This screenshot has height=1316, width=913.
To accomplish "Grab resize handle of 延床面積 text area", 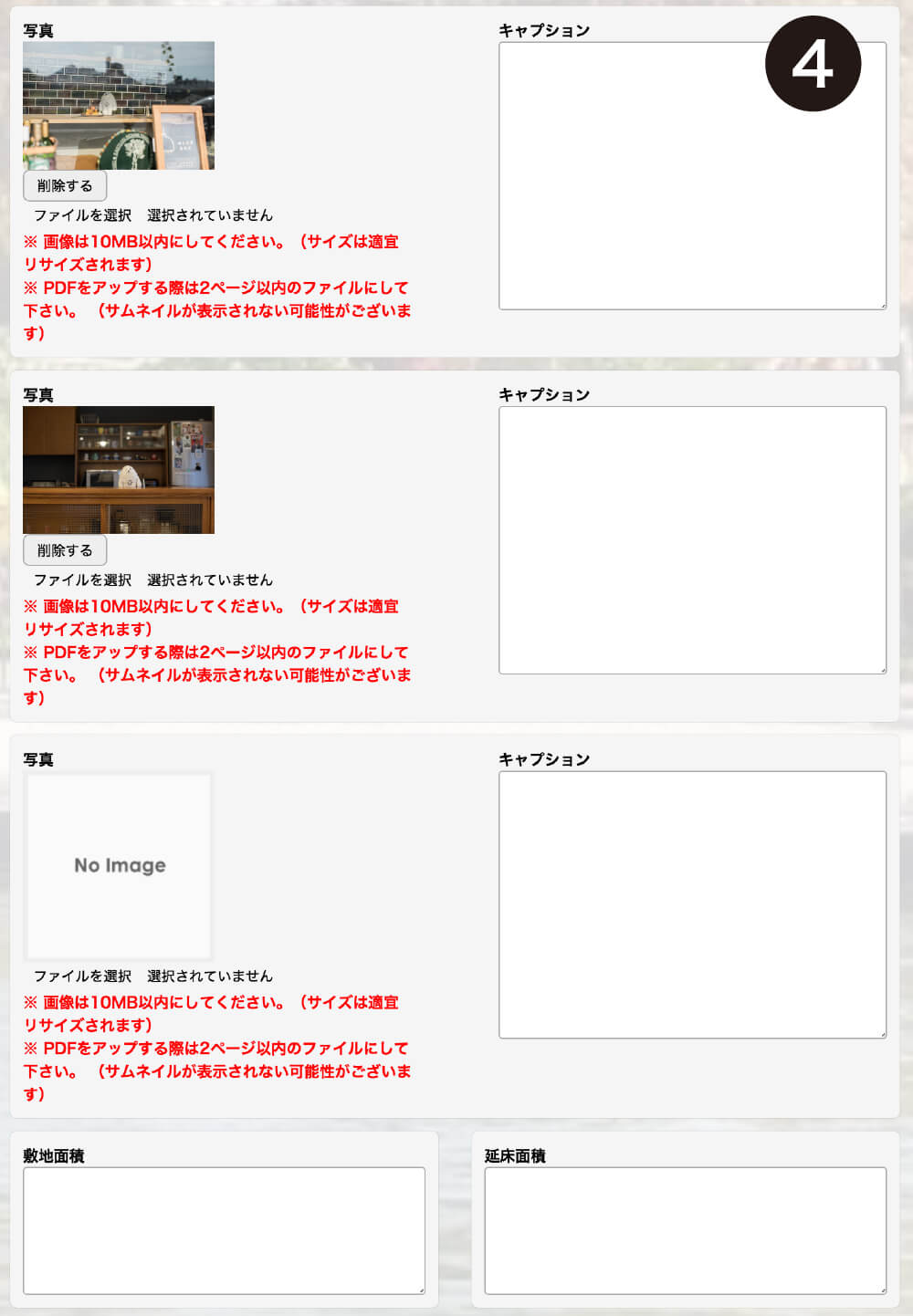I will (x=882, y=1290).
